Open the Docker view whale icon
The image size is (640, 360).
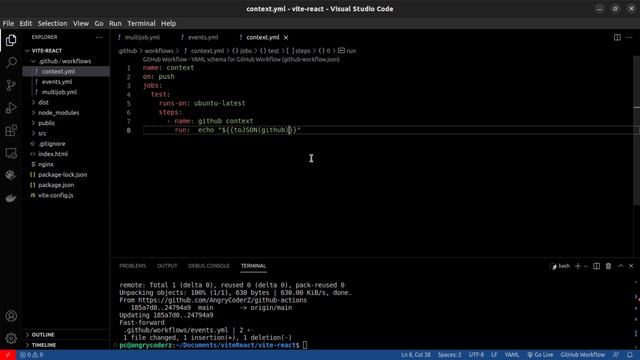(11, 198)
